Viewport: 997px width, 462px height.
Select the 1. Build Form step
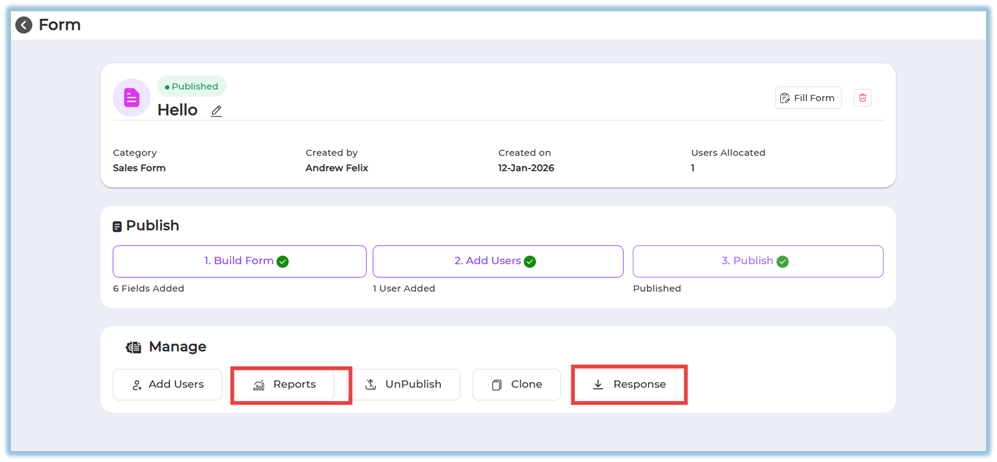[239, 261]
